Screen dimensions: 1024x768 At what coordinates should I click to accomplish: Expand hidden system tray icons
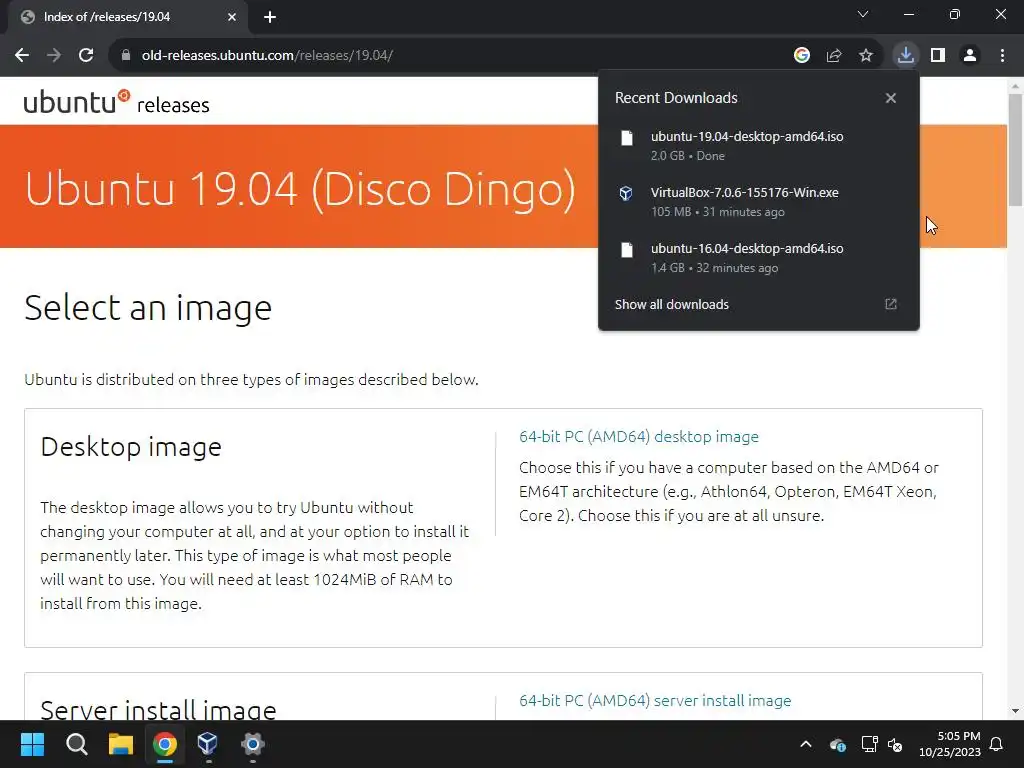806,744
